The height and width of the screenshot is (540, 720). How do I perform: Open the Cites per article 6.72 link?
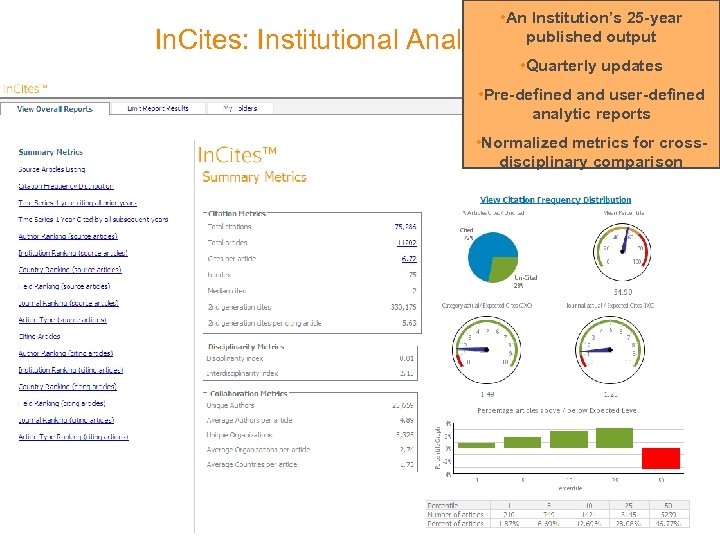pyautogui.click(x=409, y=259)
